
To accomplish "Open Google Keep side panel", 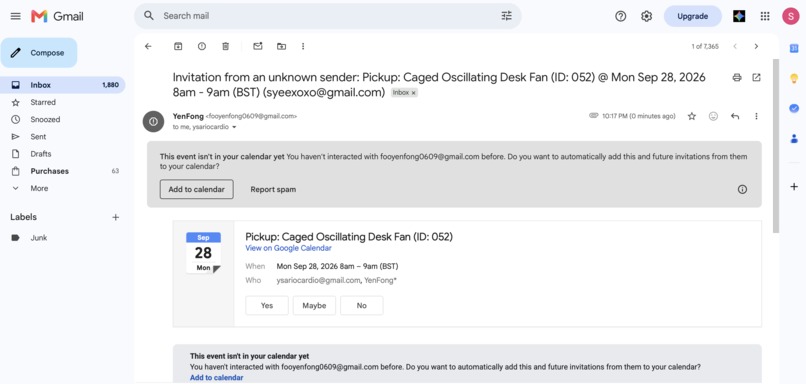I will pos(794,78).
